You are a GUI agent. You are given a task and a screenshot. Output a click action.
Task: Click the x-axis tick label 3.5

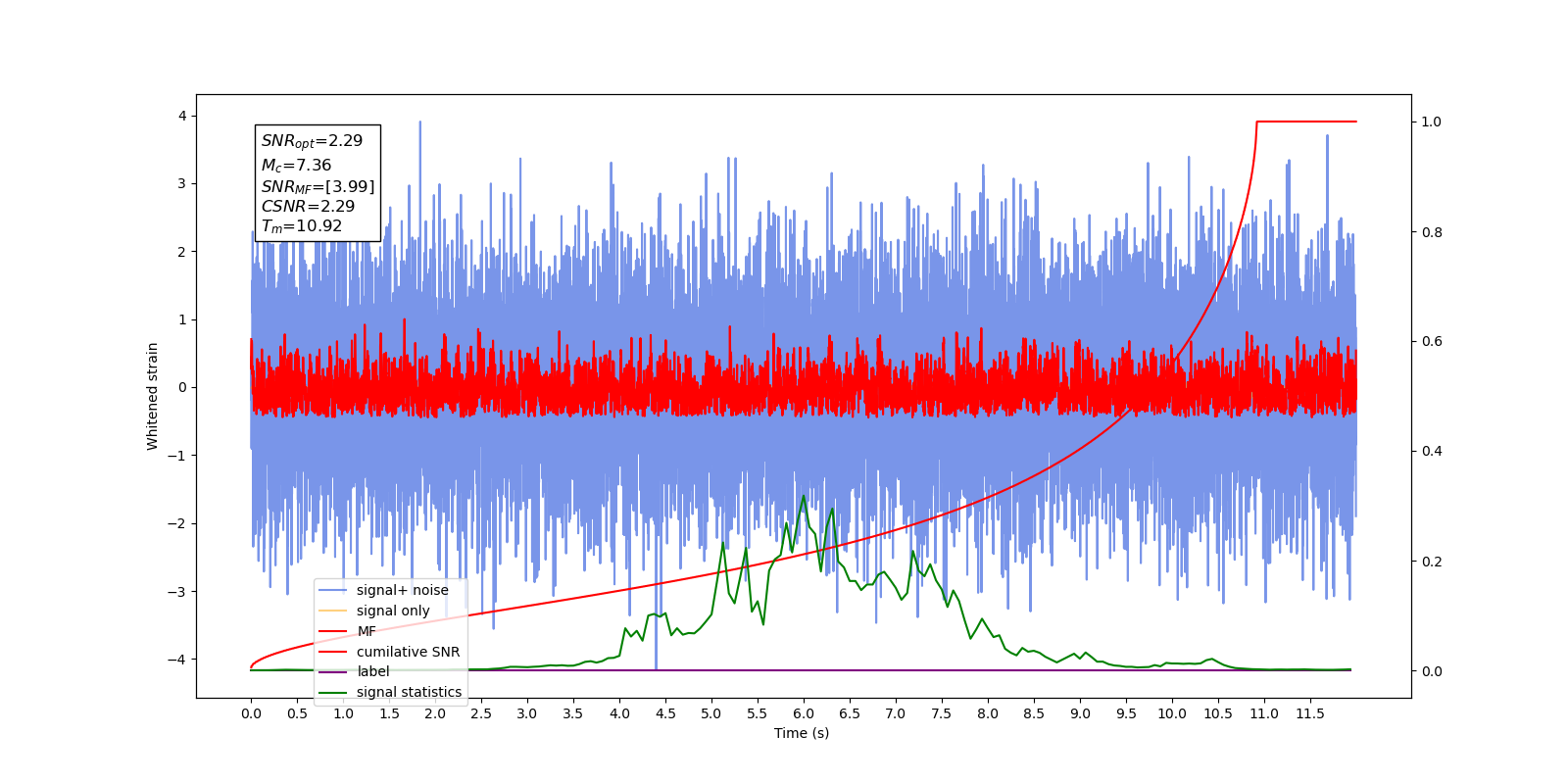coord(573,713)
